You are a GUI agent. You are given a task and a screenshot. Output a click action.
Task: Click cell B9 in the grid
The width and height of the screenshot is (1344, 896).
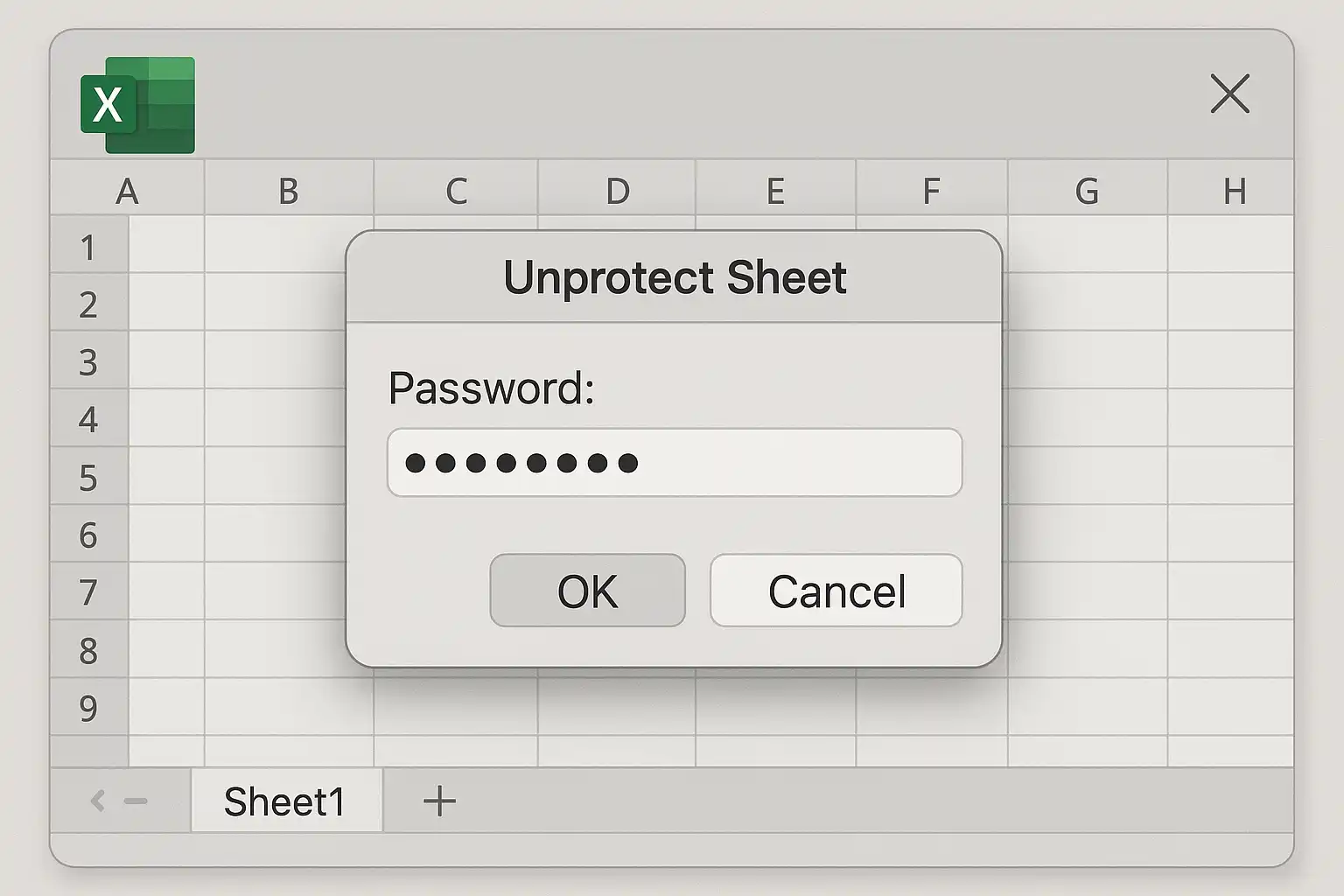pos(289,706)
